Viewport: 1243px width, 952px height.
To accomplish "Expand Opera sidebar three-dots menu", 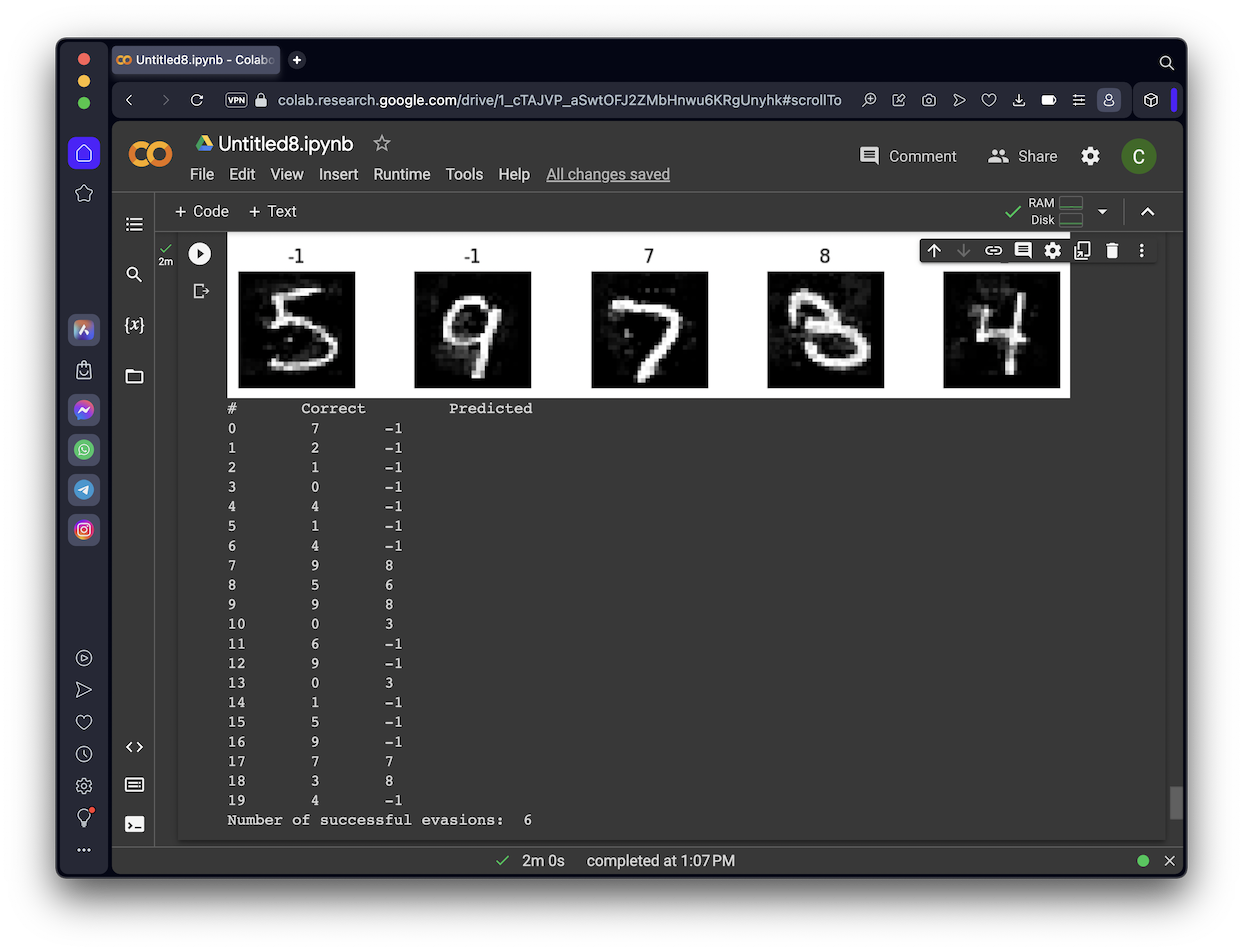I will [84, 850].
